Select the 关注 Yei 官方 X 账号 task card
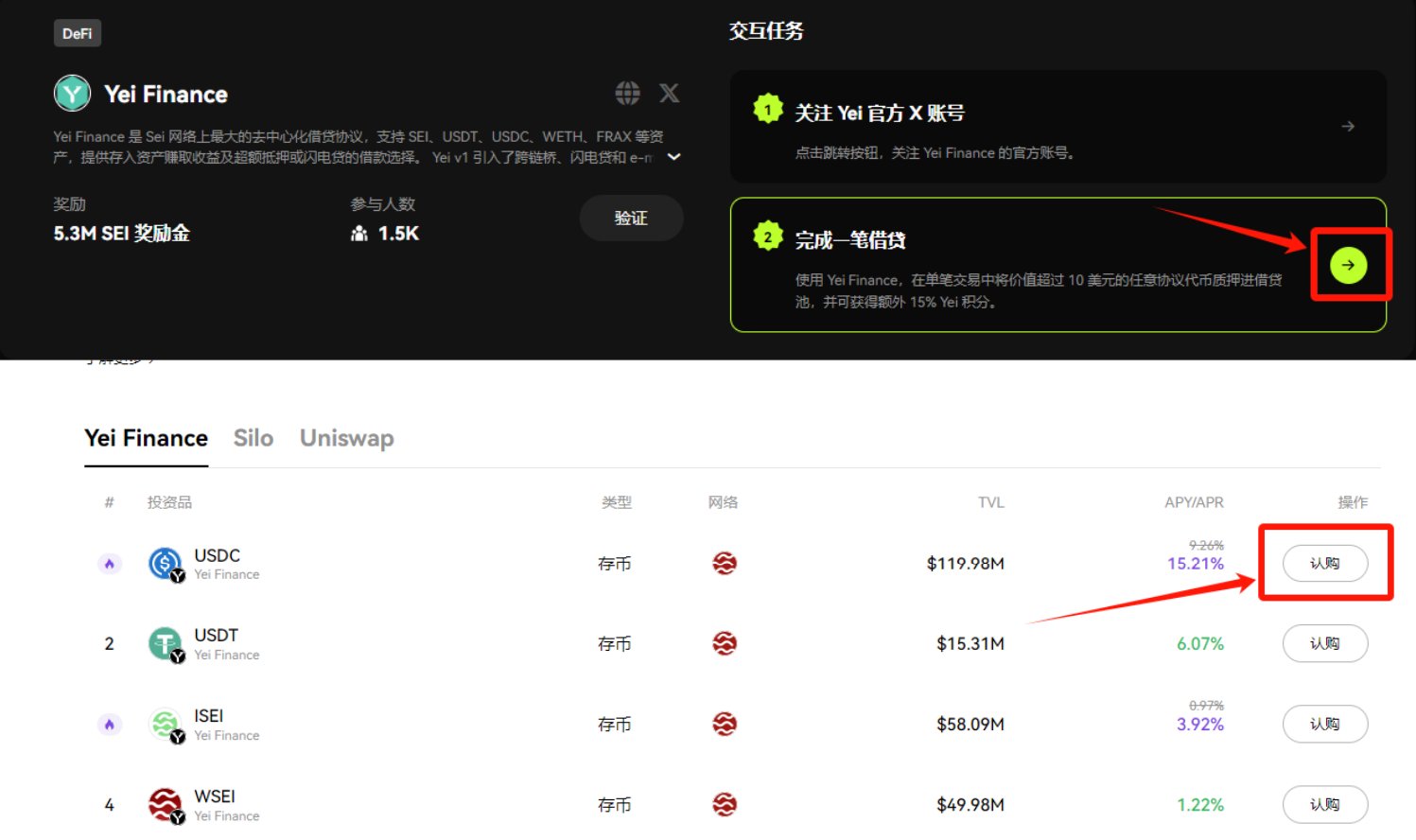This screenshot has height=840, width=1416. coord(1058,126)
